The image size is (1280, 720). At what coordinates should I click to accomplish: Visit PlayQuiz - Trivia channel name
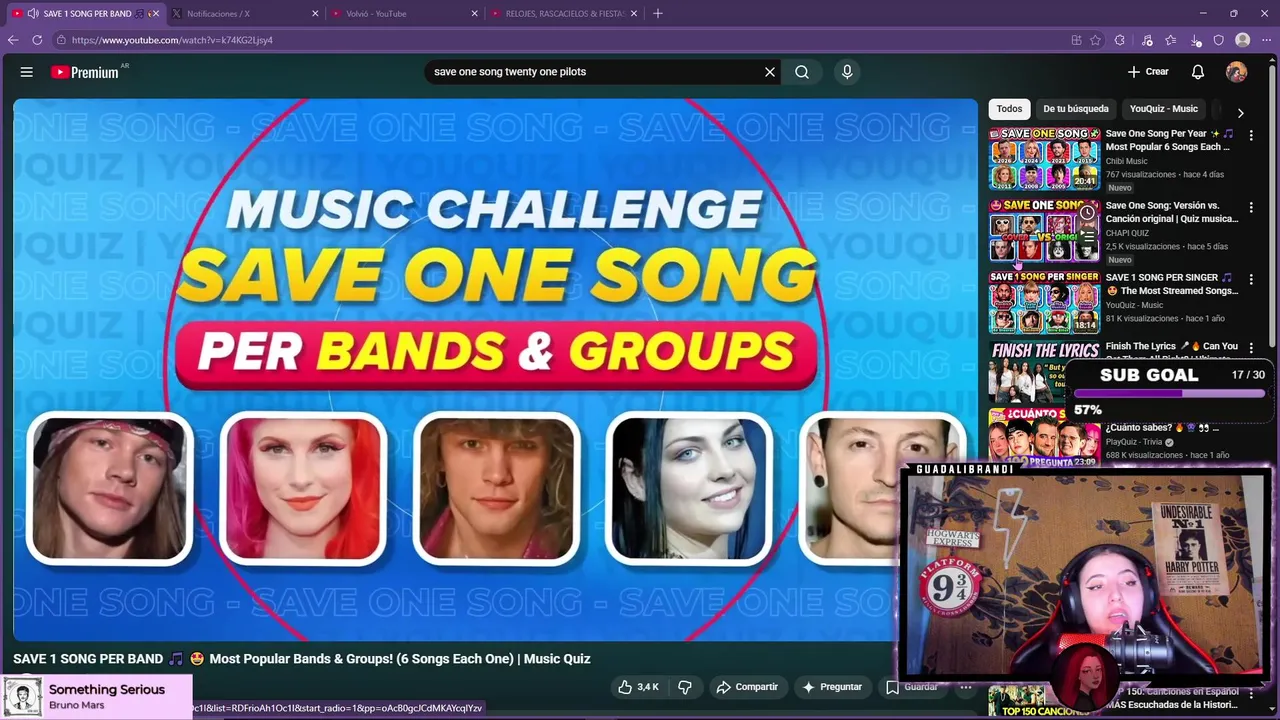tap(1134, 442)
